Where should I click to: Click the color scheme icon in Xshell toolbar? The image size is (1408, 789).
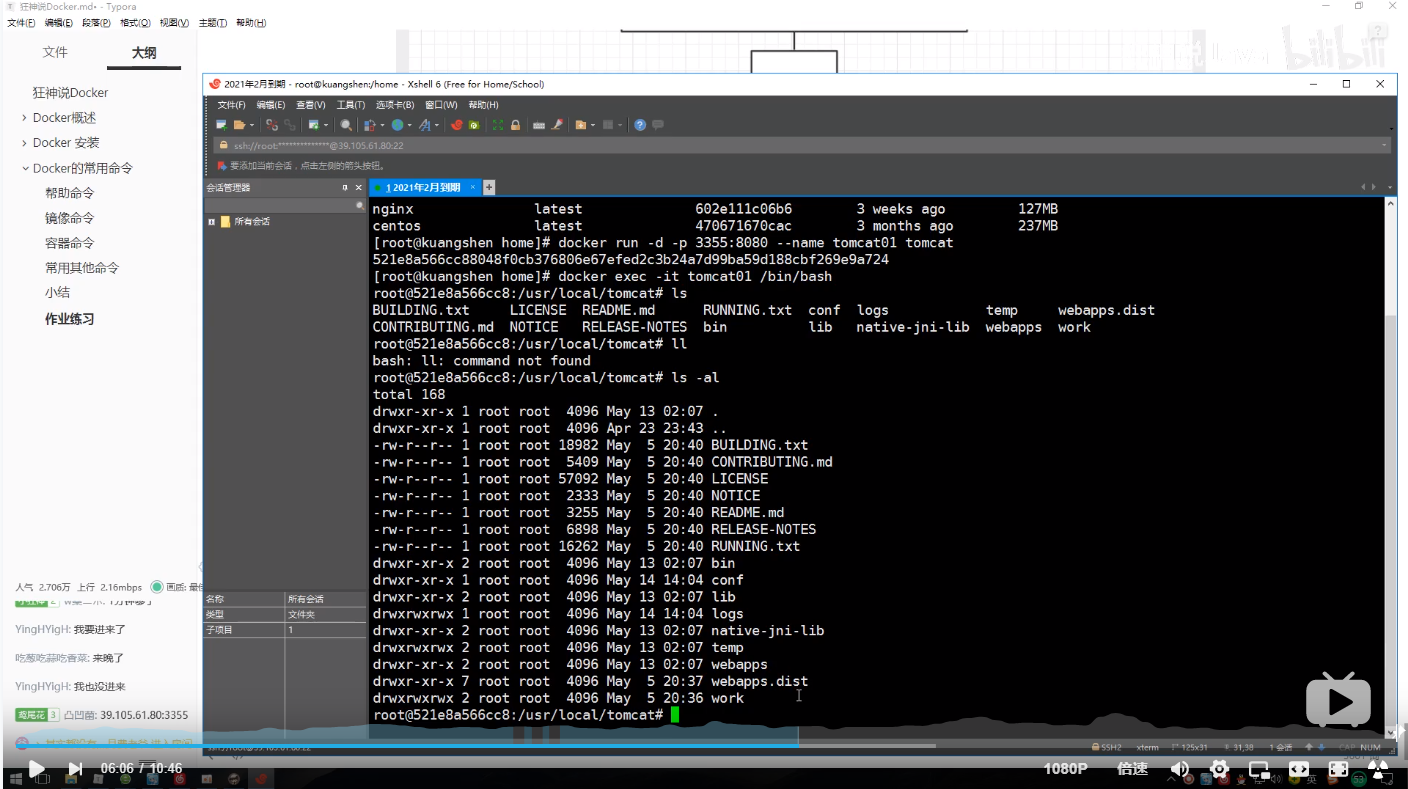pos(369,125)
